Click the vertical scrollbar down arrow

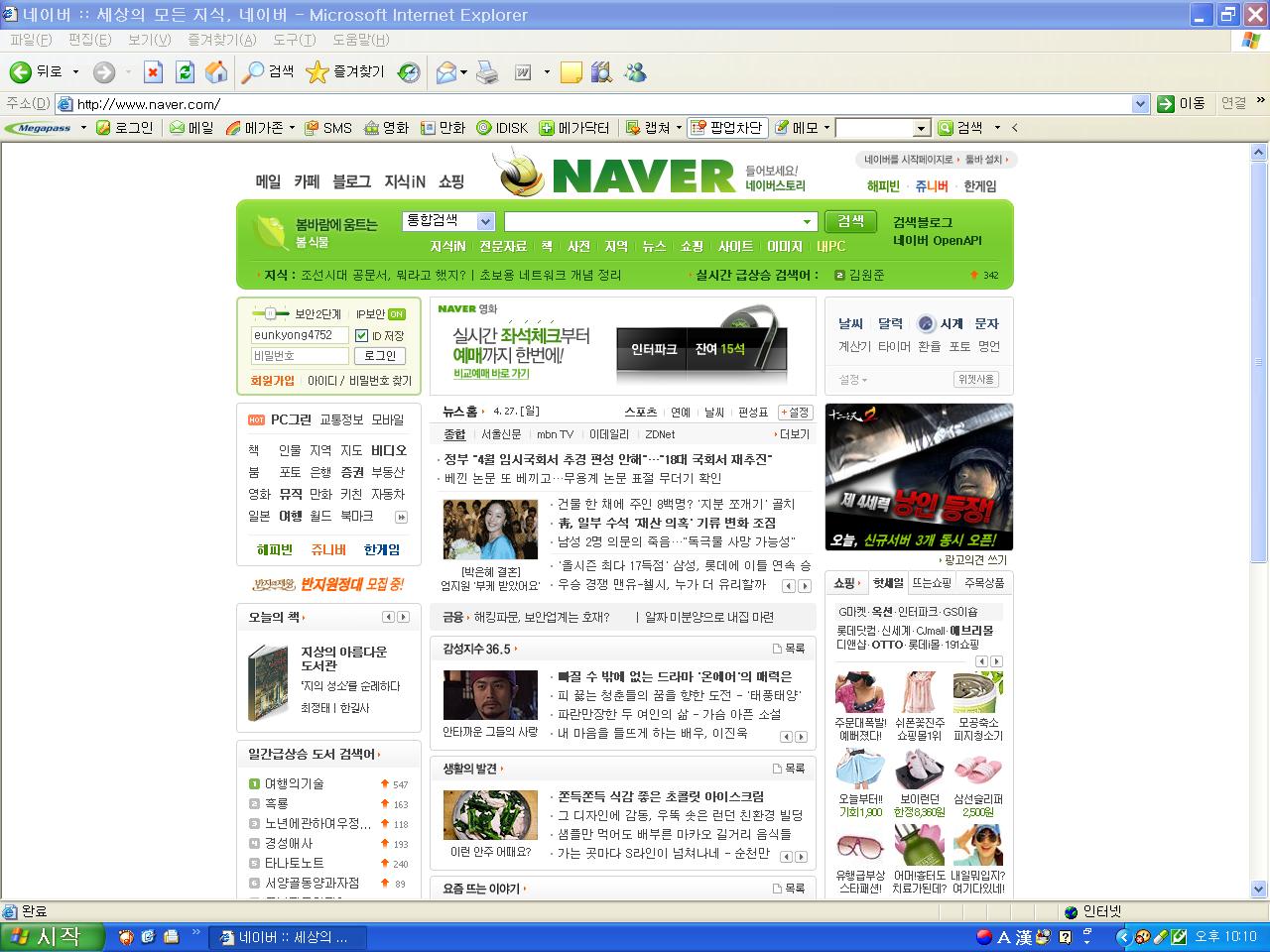pos(1259,890)
